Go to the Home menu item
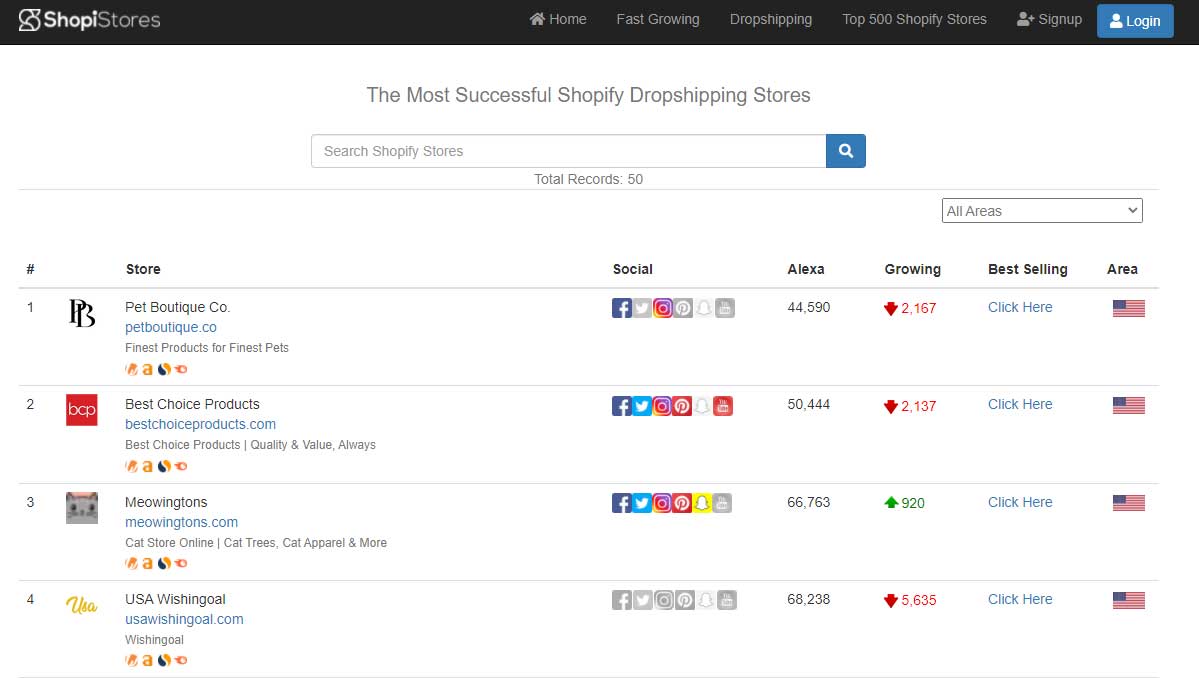Image resolution: width=1199 pixels, height=678 pixels. pos(558,19)
